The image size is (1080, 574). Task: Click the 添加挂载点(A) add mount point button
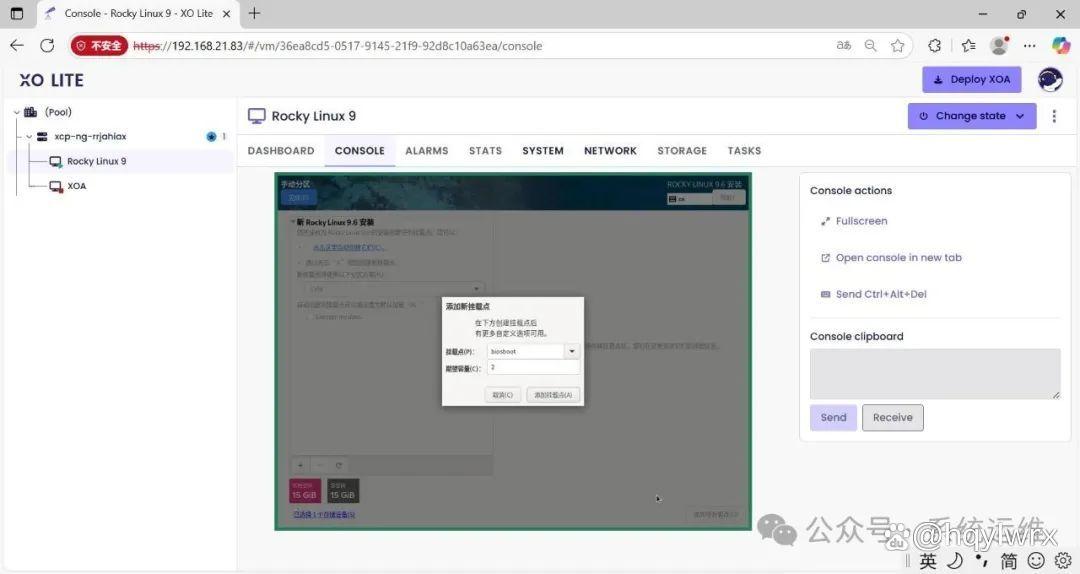(553, 395)
